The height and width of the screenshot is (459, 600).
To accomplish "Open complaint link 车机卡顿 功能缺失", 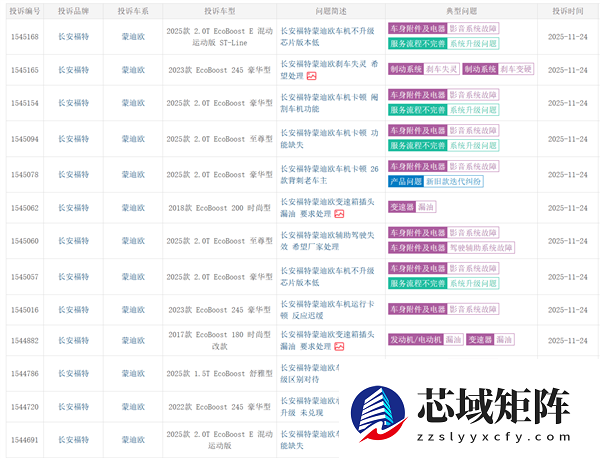I will tap(329, 139).
